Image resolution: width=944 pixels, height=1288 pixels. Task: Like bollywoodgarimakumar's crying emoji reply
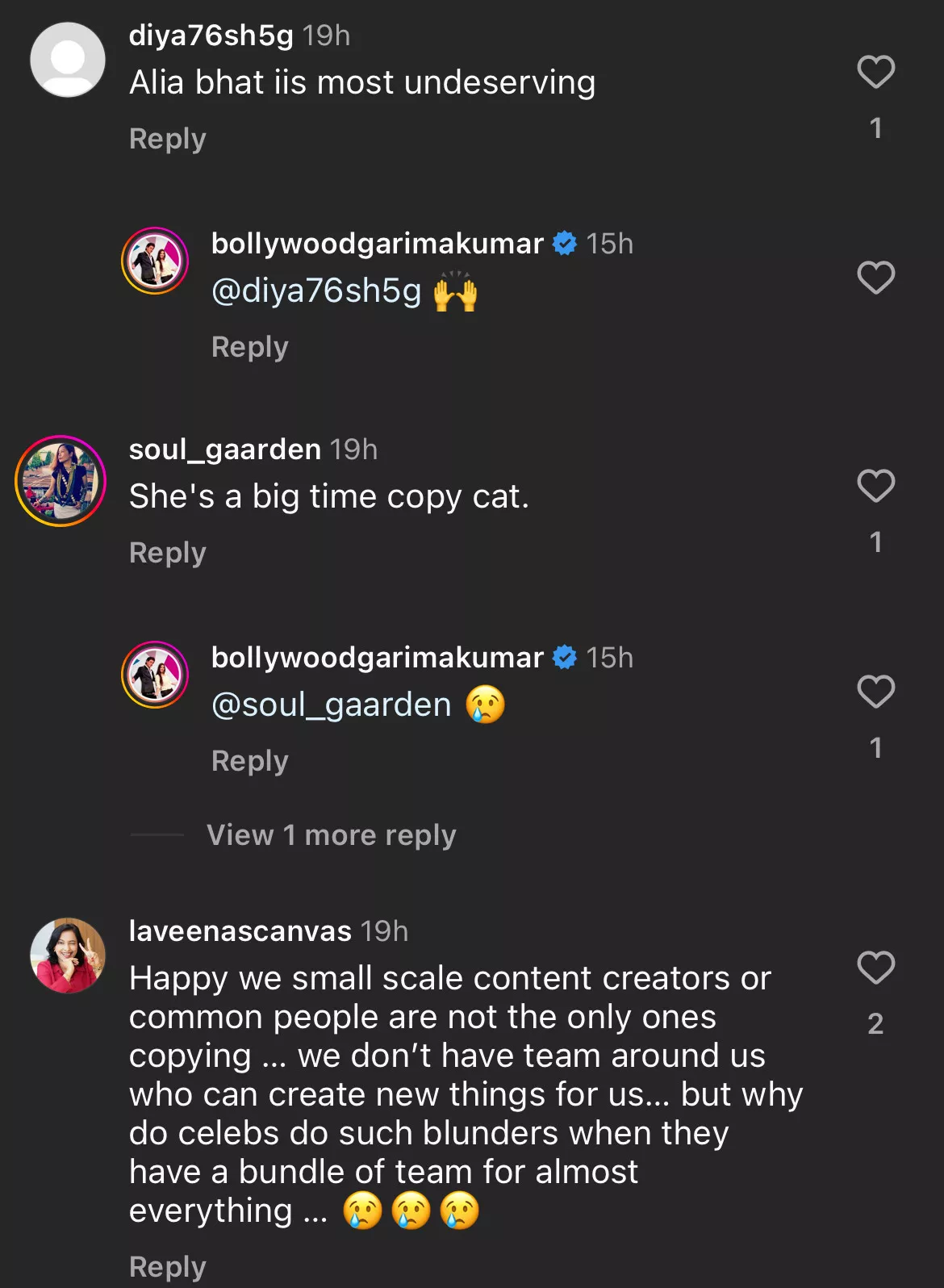tap(875, 692)
